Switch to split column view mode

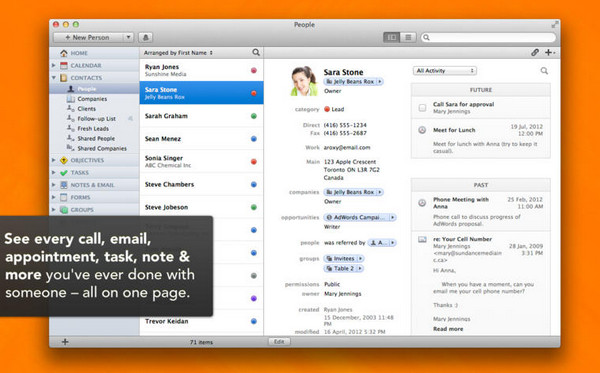pyautogui.click(x=391, y=37)
